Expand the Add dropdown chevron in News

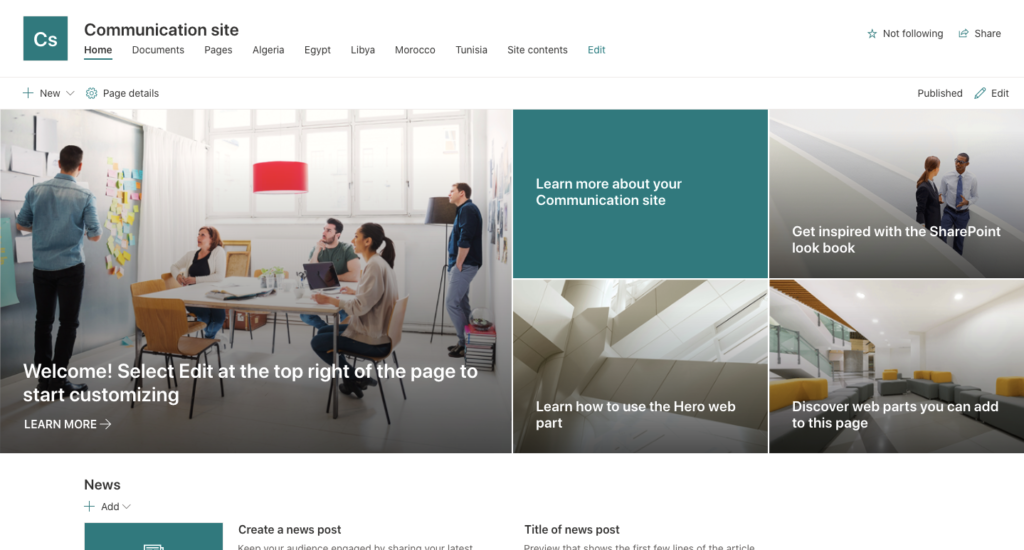(127, 506)
